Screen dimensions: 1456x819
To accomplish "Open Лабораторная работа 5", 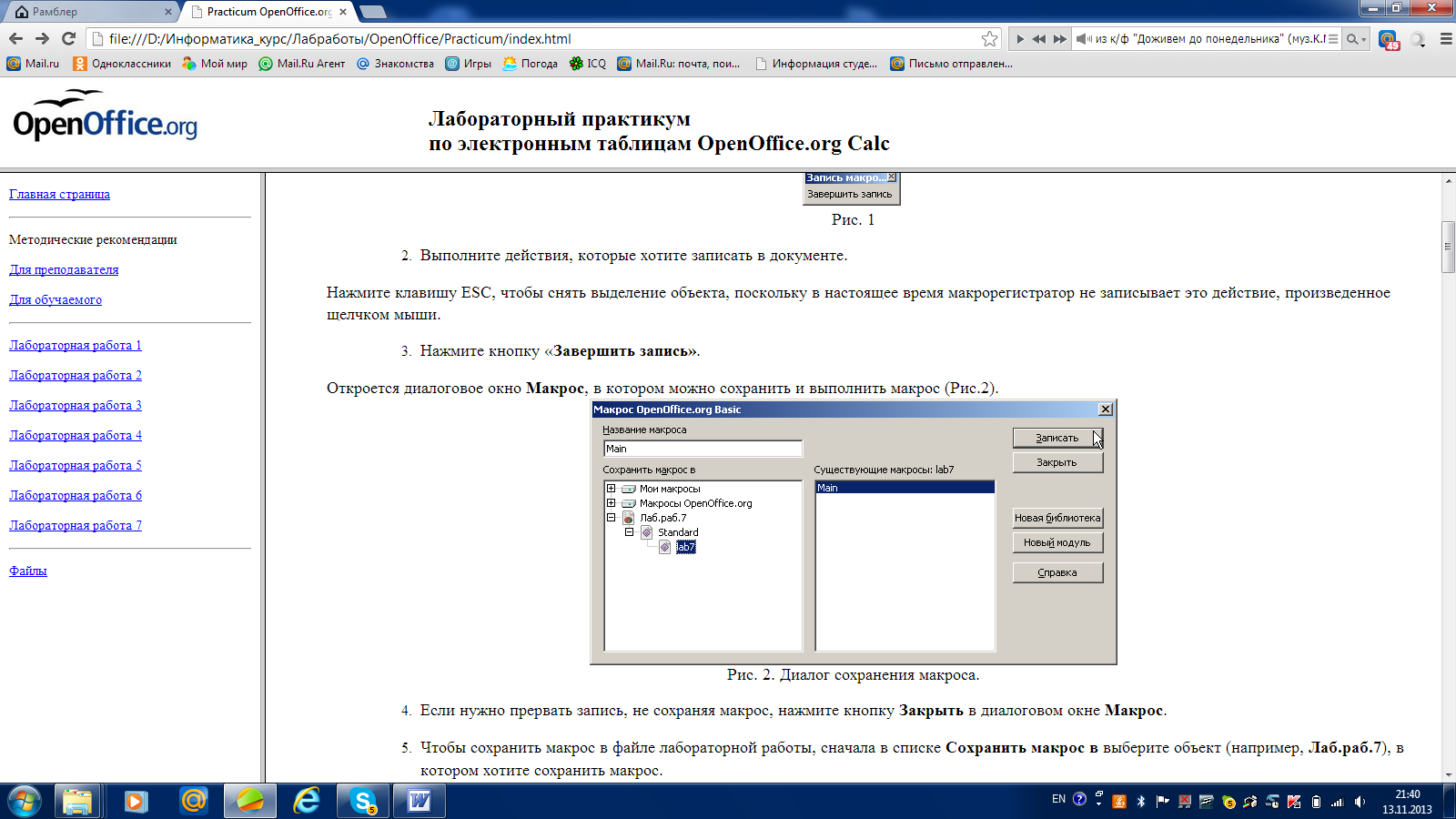I will [76, 465].
